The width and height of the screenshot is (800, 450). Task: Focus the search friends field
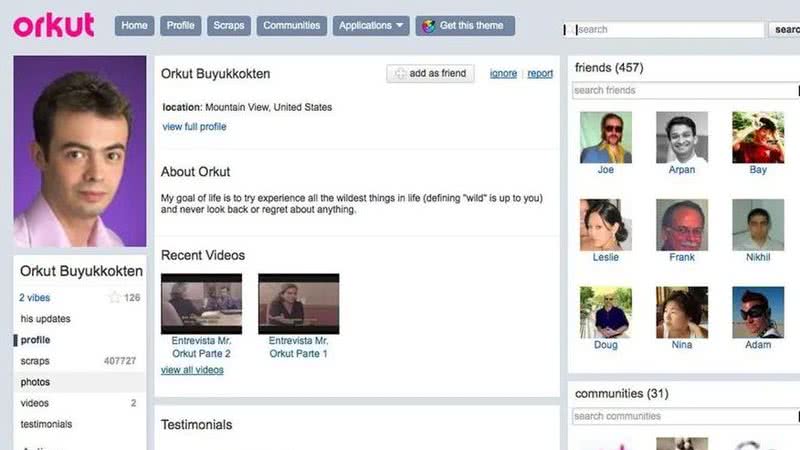(685, 90)
